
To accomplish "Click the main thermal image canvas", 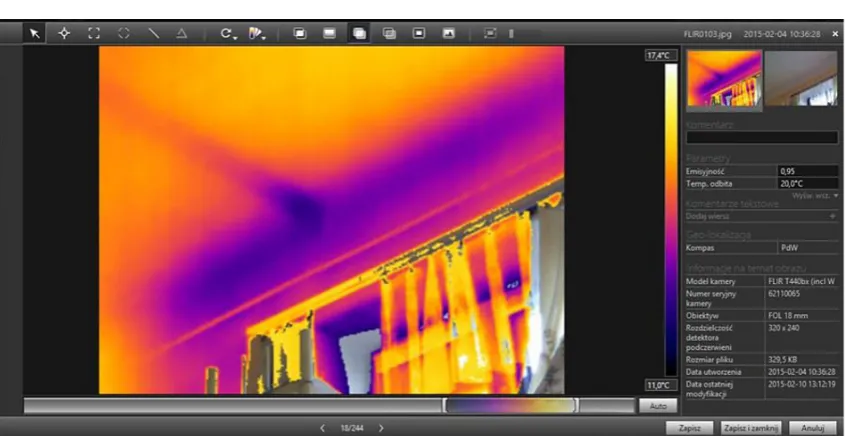I will (331, 220).
